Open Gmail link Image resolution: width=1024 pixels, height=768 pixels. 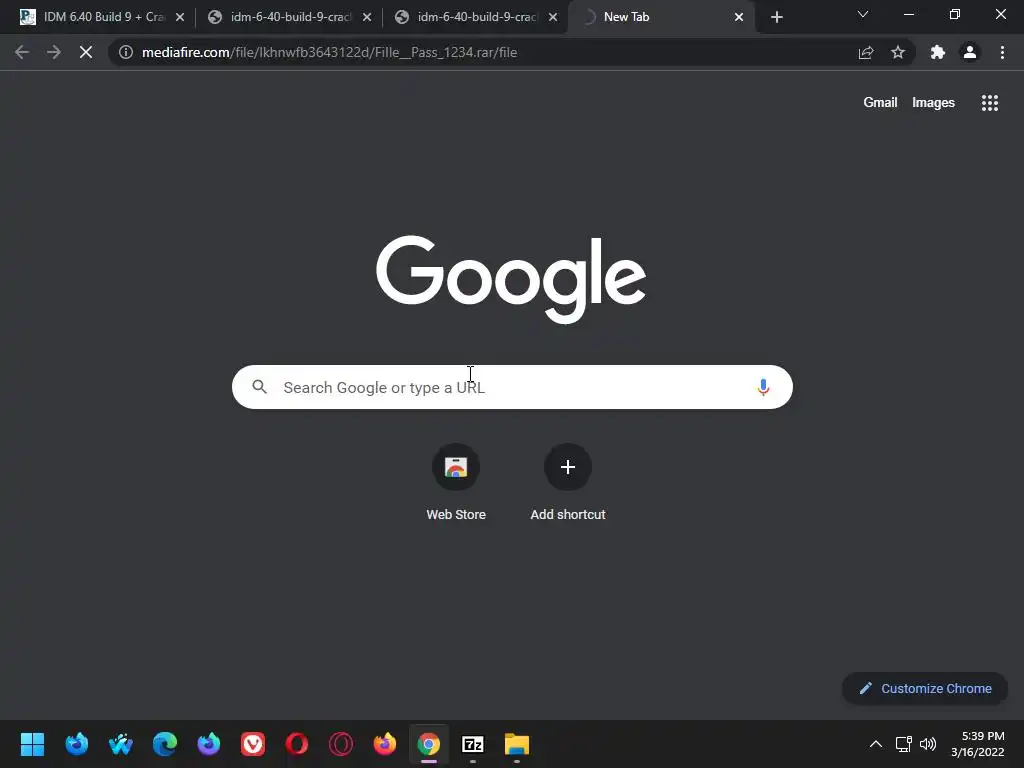tap(880, 103)
